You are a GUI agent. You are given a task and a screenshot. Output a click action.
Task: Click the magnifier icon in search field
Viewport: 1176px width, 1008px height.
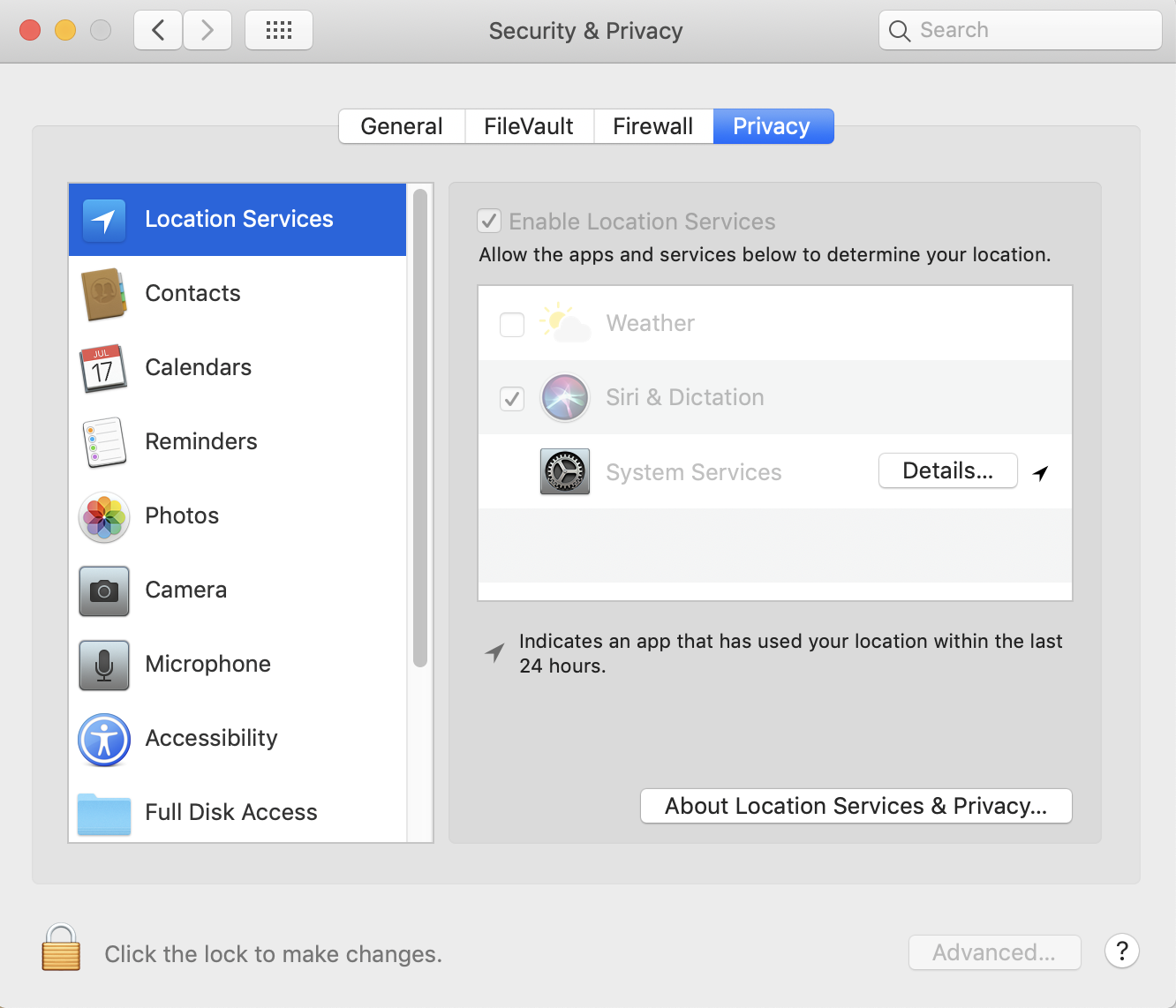pyautogui.click(x=899, y=31)
